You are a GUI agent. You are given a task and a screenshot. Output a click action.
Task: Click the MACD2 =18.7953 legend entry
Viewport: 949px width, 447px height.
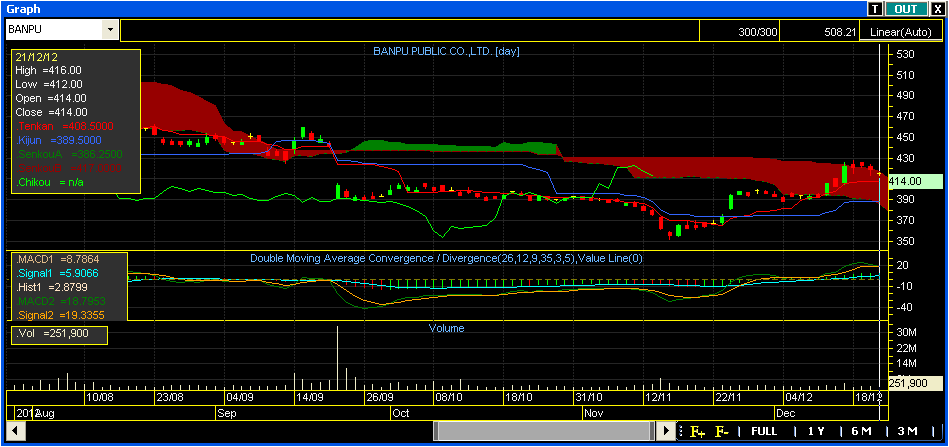pos(61,301)
